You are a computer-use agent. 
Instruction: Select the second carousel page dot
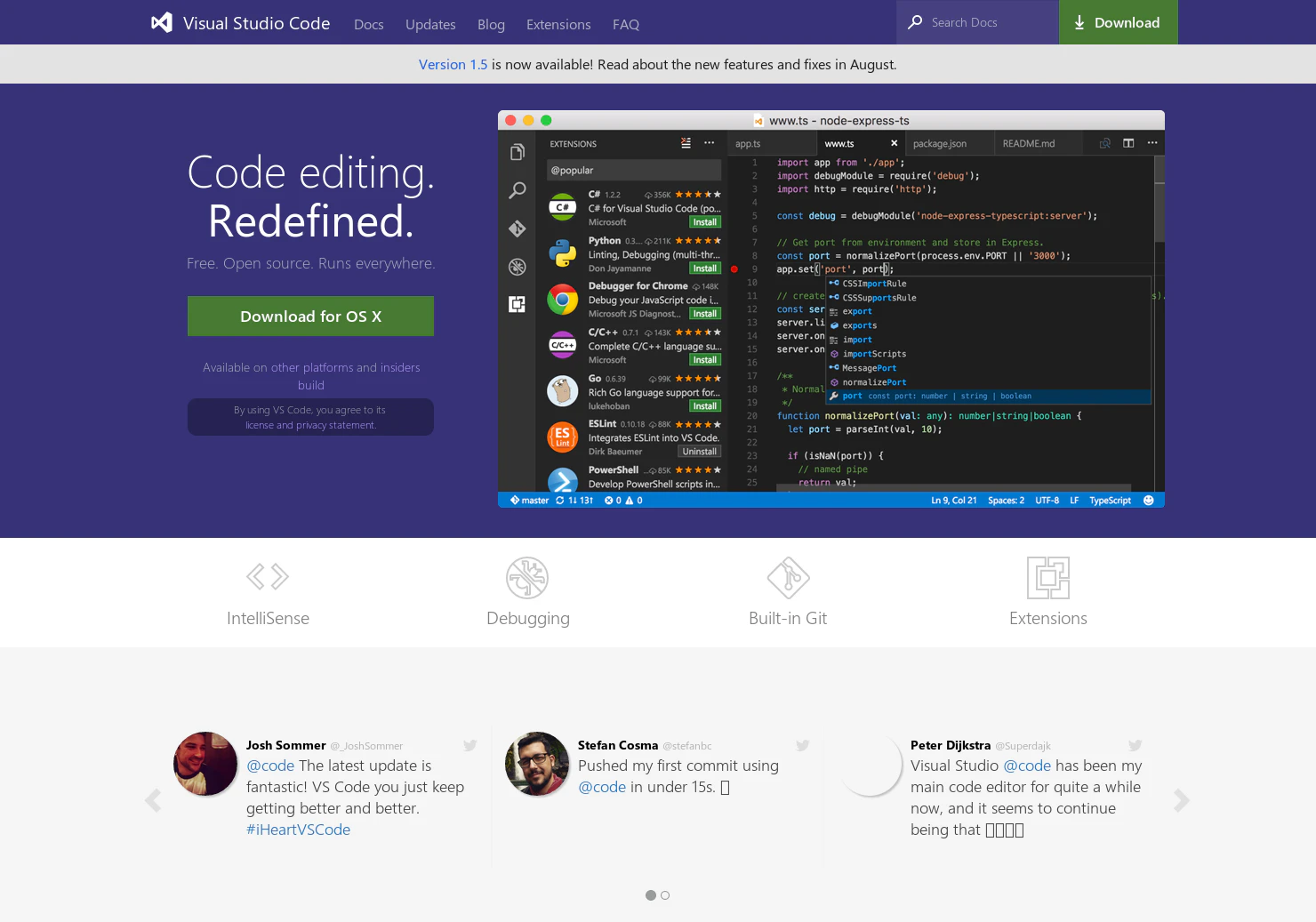(665, 895)
